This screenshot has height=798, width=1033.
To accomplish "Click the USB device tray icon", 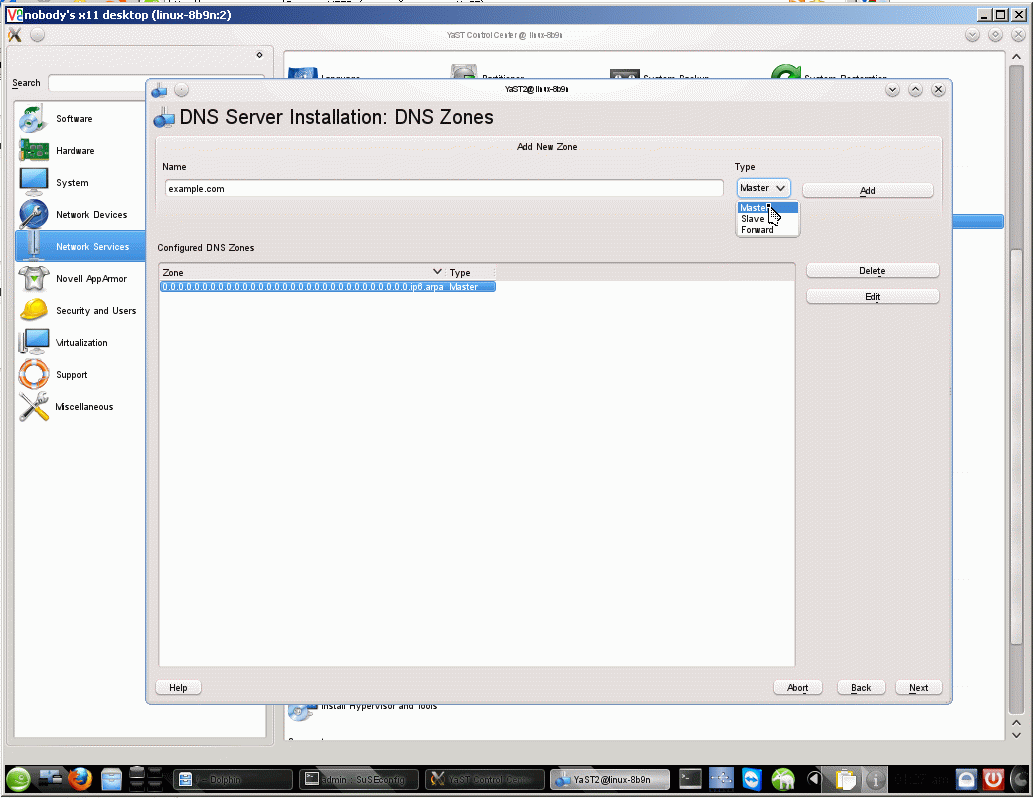I will pos(721,780).
